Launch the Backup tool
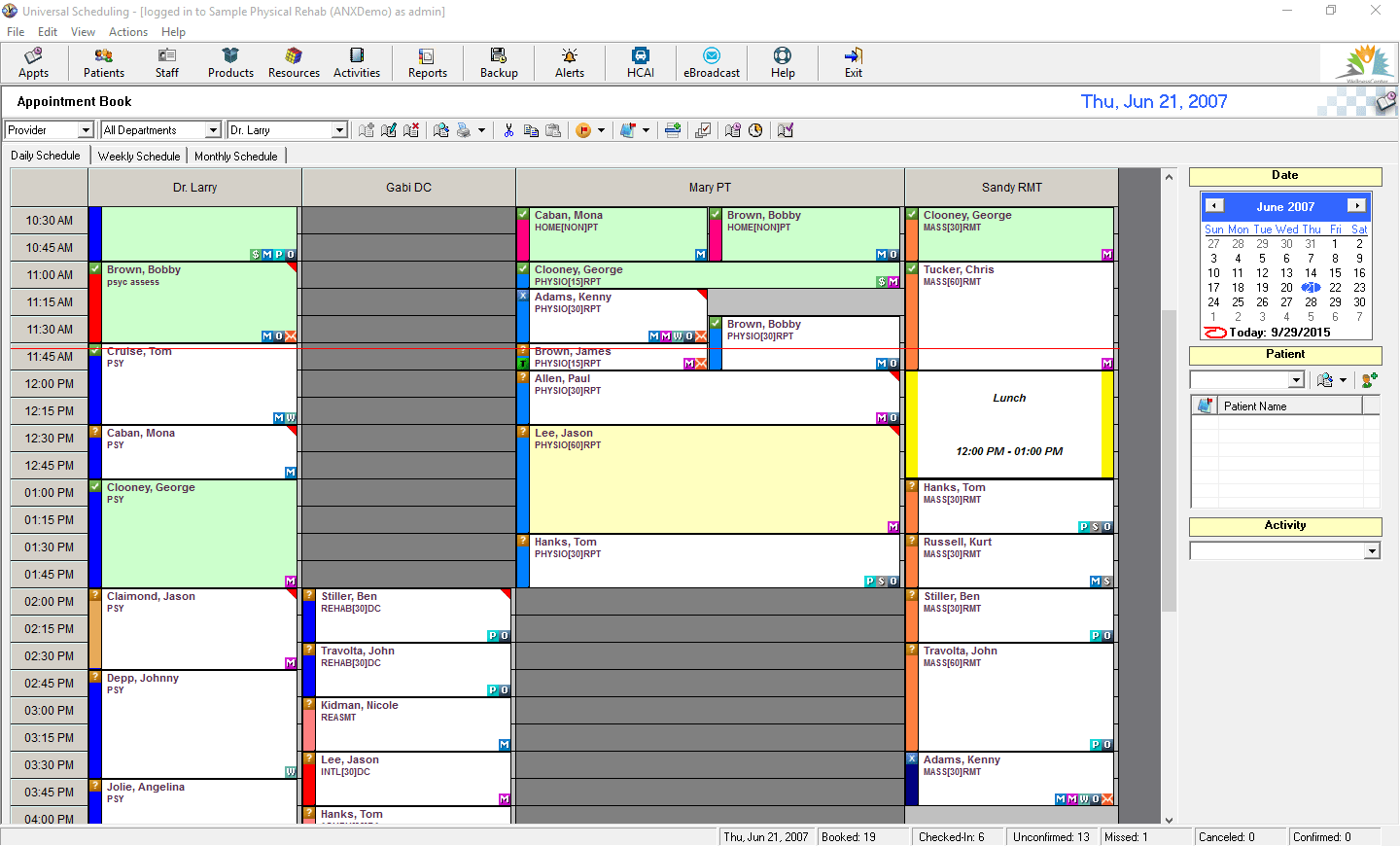 (499, 63)
